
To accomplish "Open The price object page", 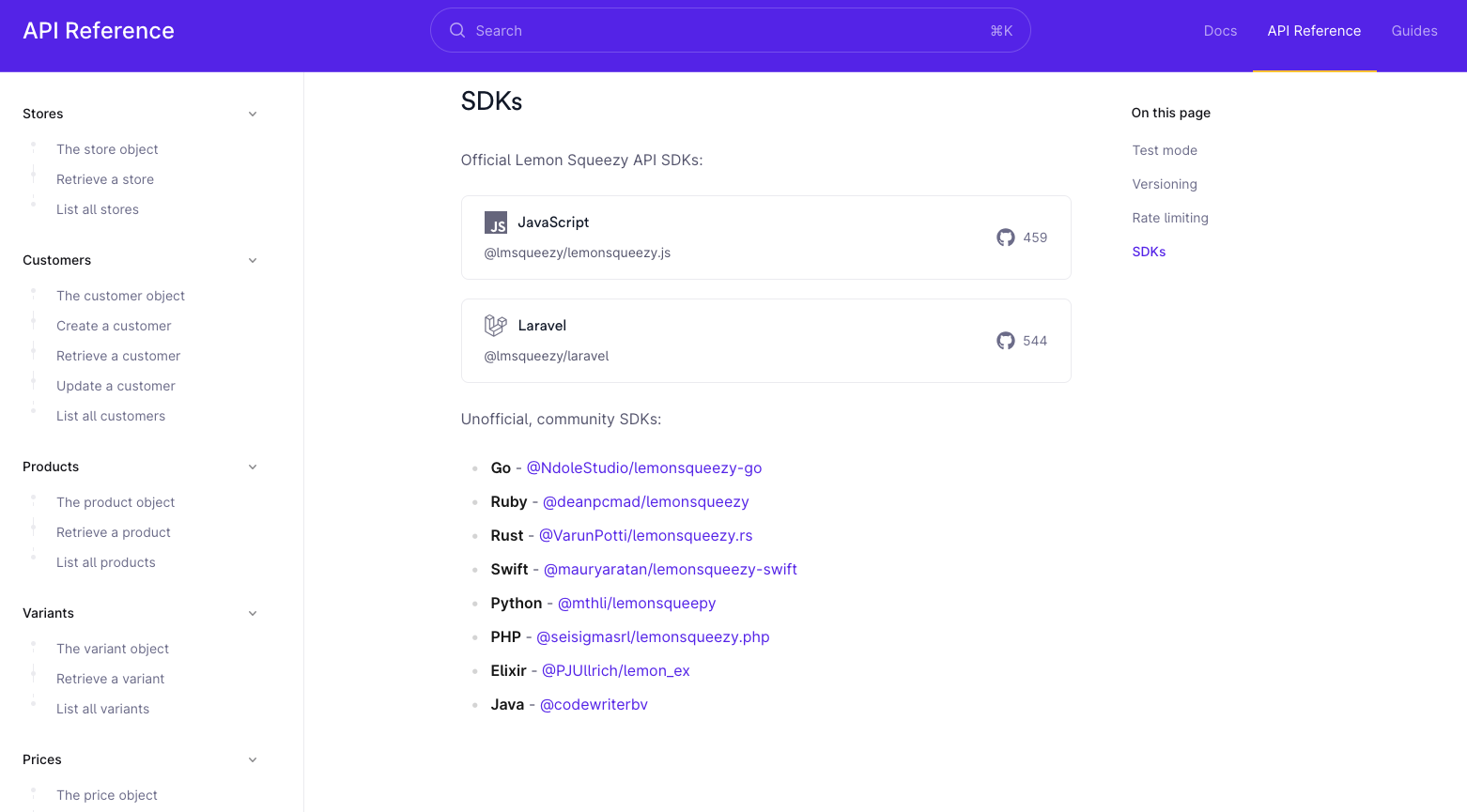I will [x=107, y=795].
